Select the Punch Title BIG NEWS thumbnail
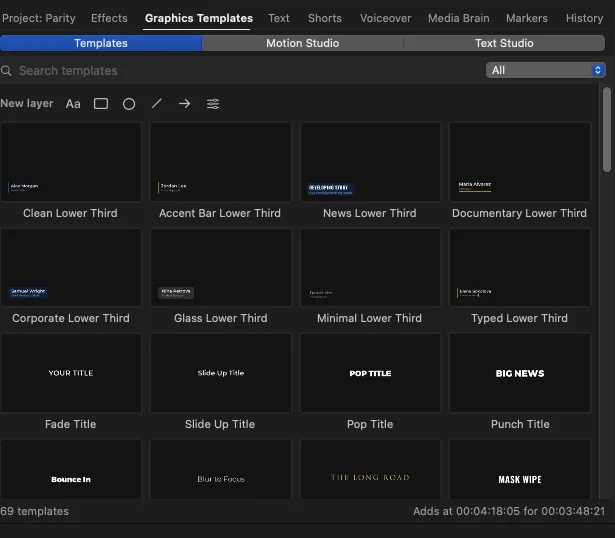Viewport: 615px width, 538px height. (x=520, y=373)
